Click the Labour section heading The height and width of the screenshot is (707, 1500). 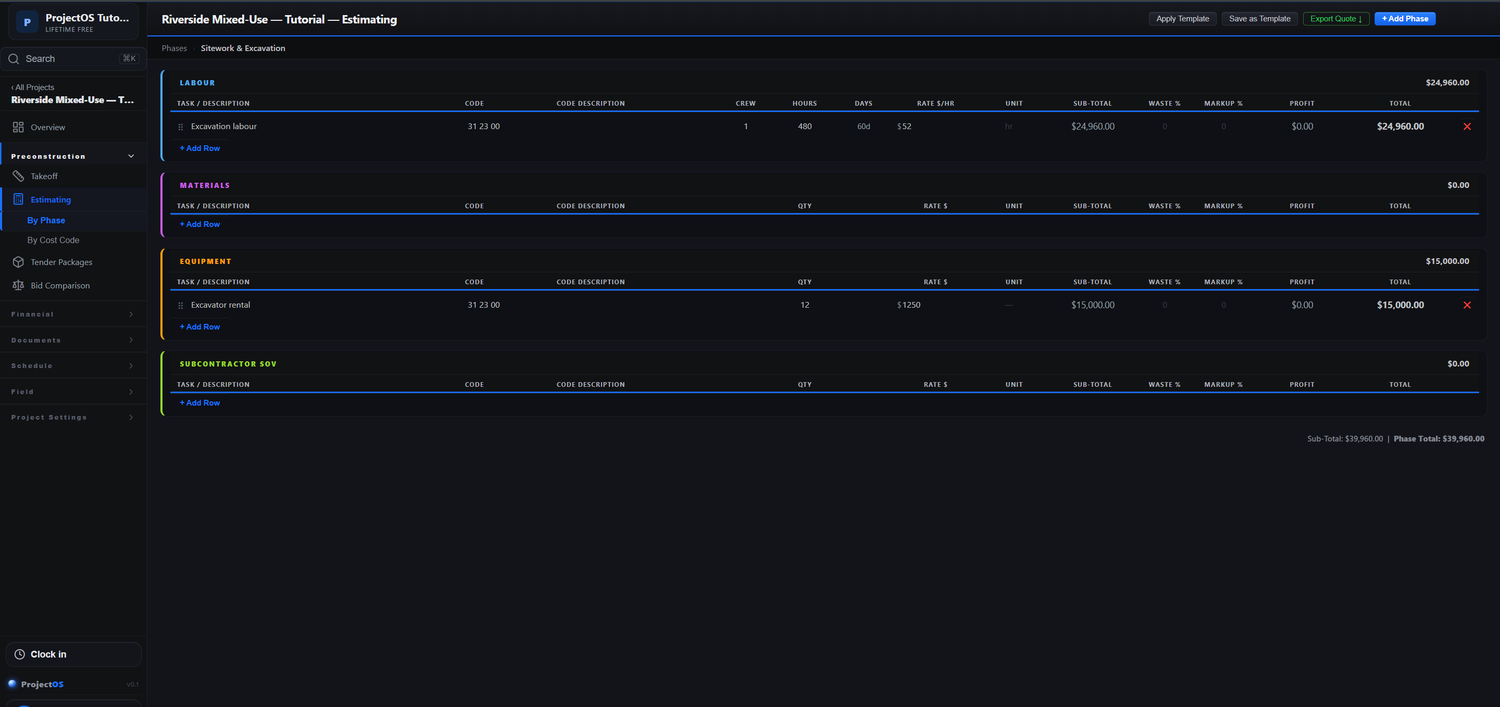[197, 83]
